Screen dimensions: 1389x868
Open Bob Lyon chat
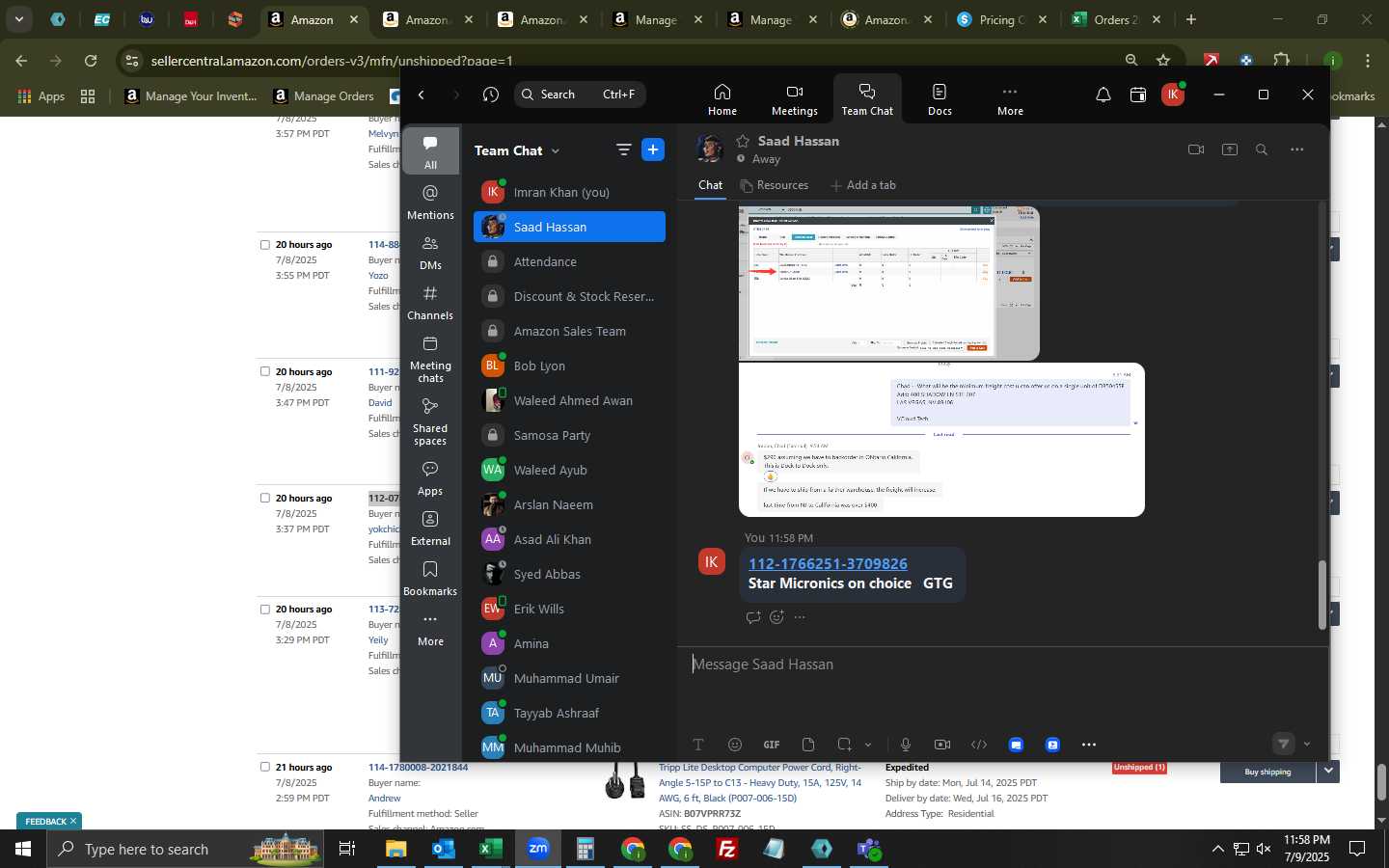[x=569, y=366]
